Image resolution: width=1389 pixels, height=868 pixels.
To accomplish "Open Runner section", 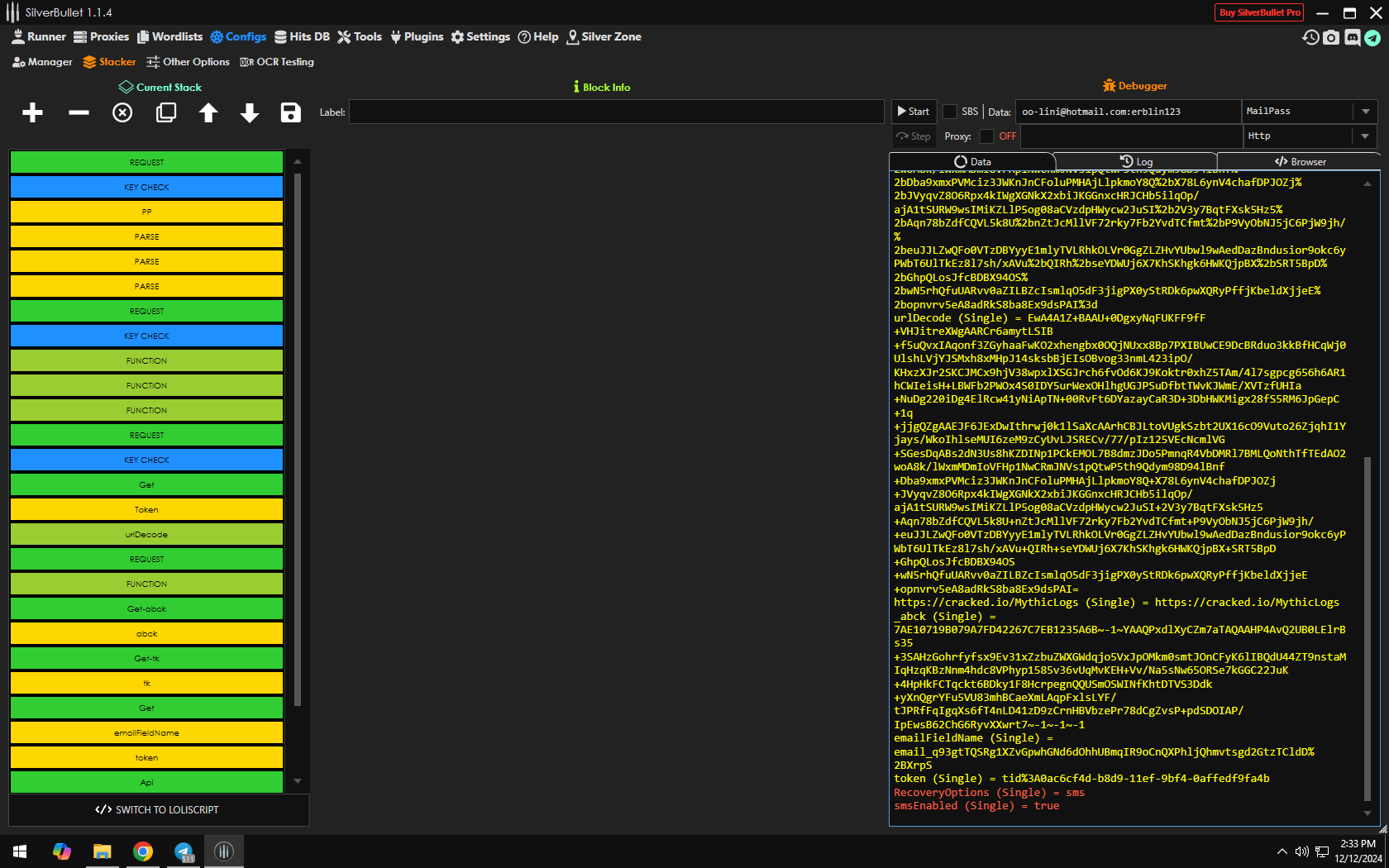I will (39, 36).
